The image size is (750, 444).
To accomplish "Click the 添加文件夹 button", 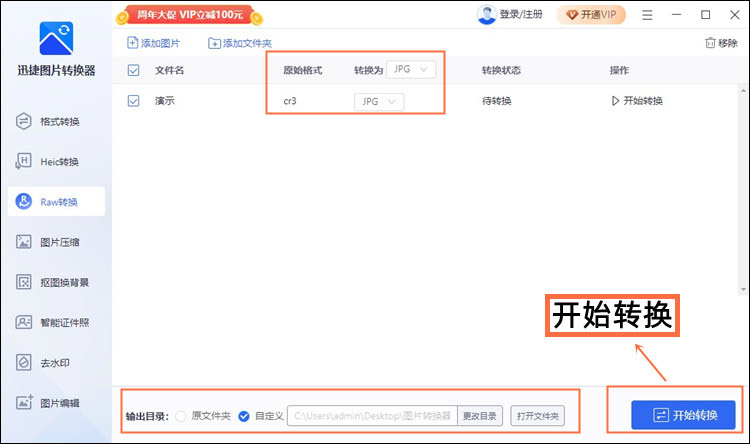I will coord(240,44).
